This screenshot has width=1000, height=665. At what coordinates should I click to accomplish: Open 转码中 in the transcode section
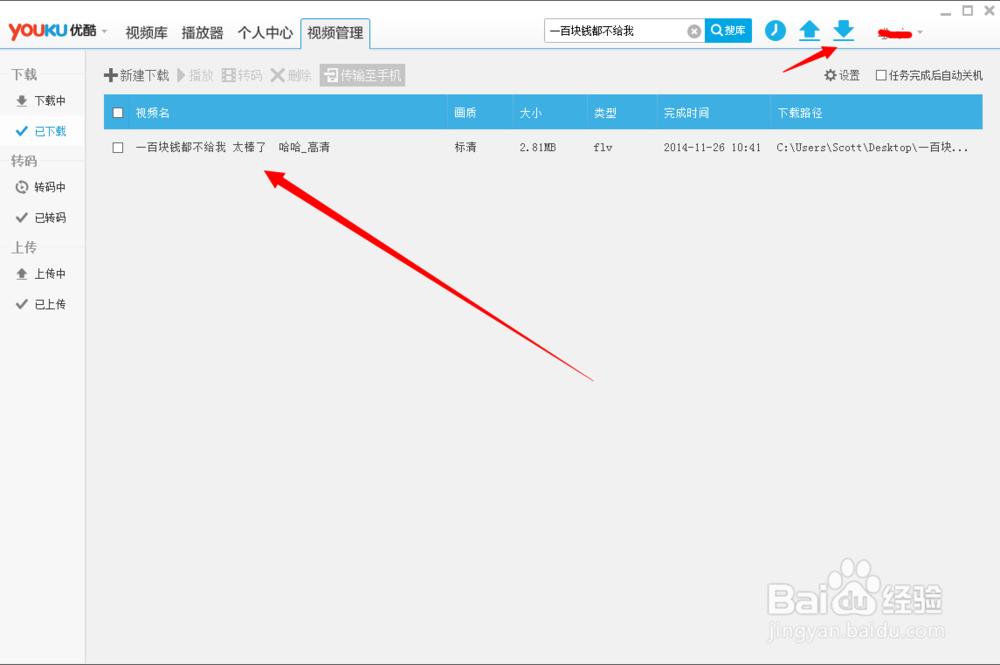(x=46, y=187)
